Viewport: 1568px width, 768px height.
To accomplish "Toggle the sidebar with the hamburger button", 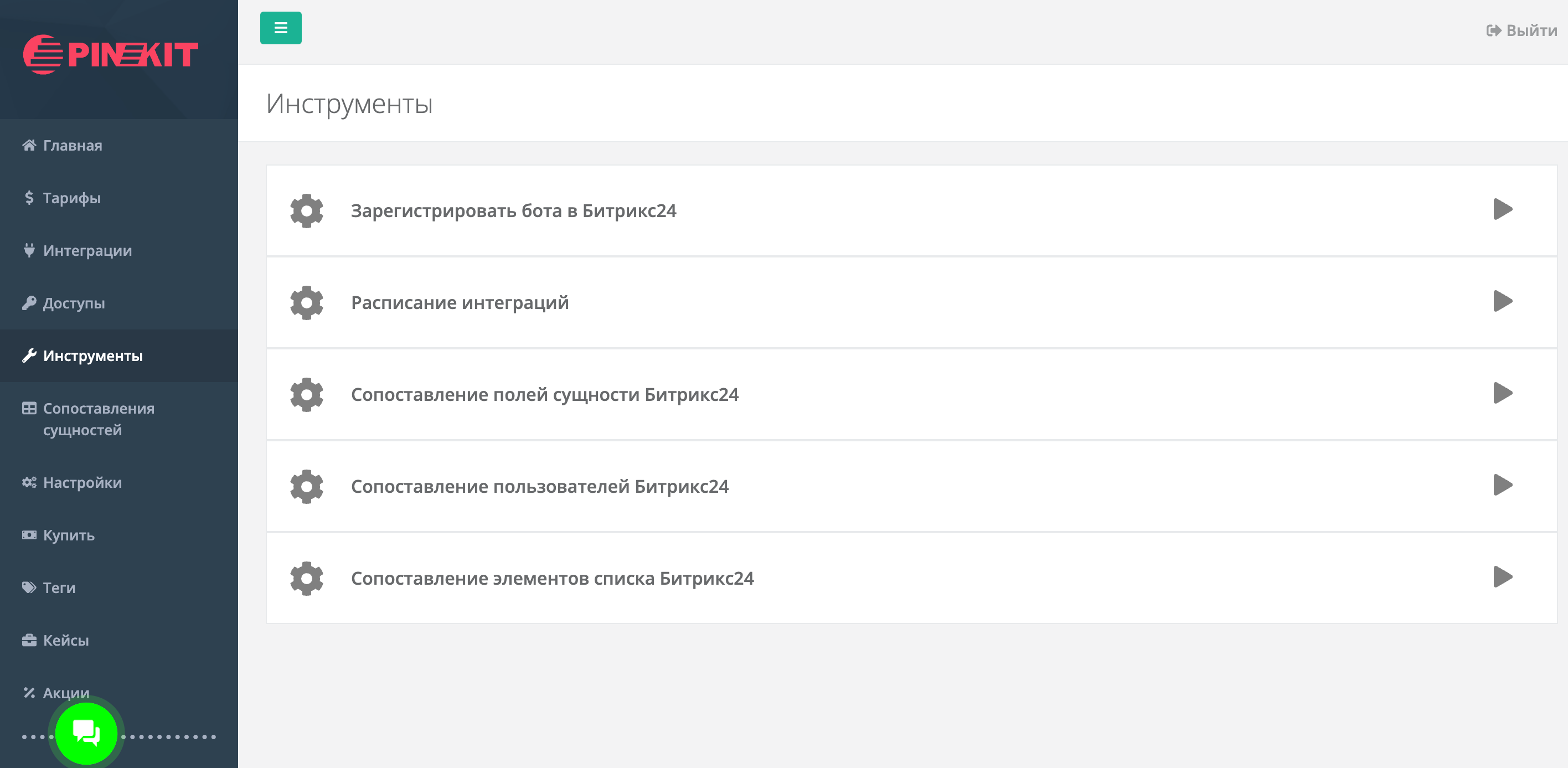I will [x=281, y=28].
